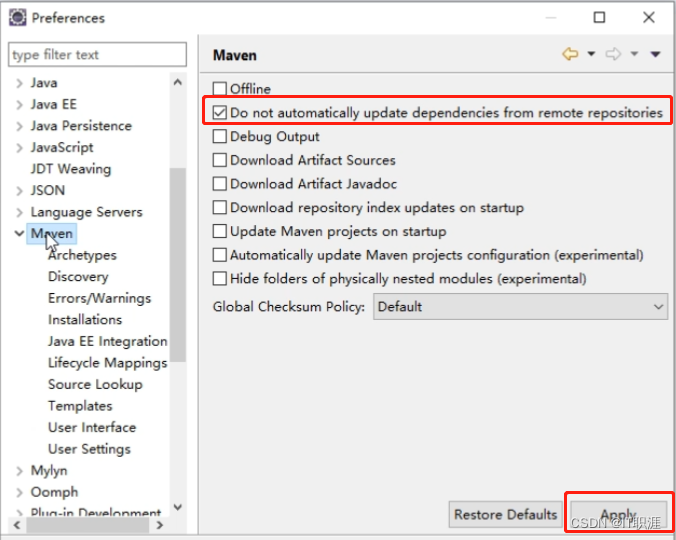The width and height of the screenshot is (676, 540).
Task: Enable the Offline checkbox
Action: pos(219,89)
